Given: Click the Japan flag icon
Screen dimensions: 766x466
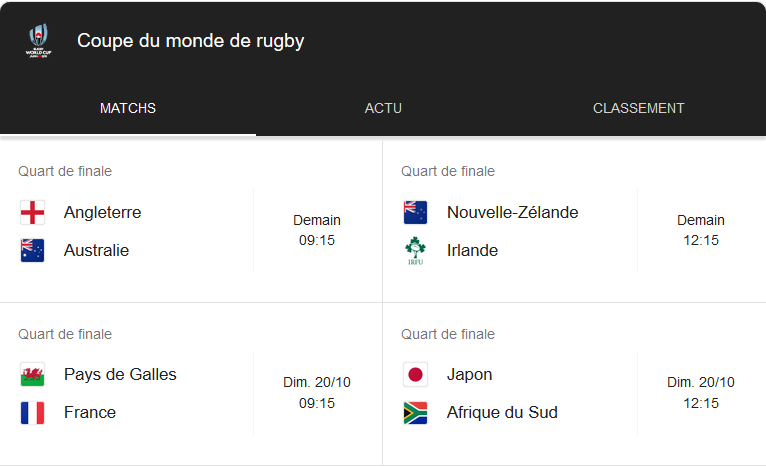Looking at the screenshot, I should 415,375.
